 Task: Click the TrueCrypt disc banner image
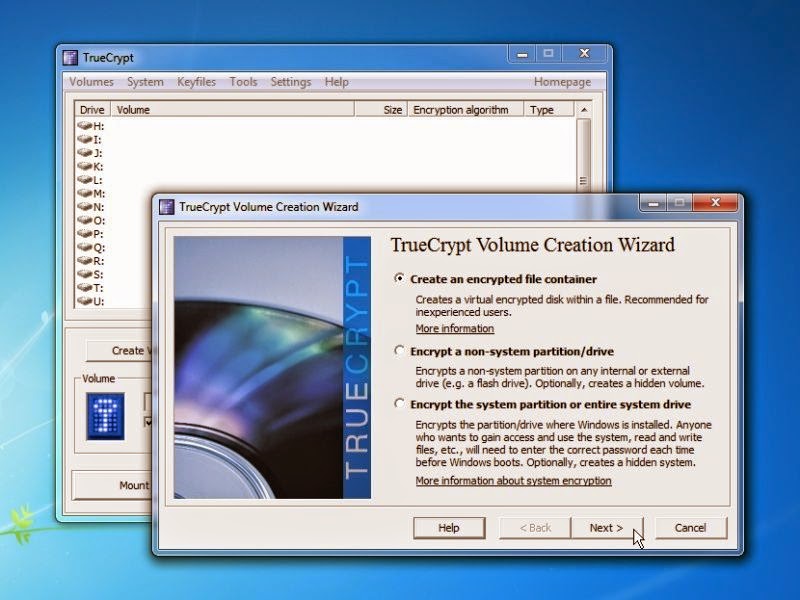[x=272, y=367]
